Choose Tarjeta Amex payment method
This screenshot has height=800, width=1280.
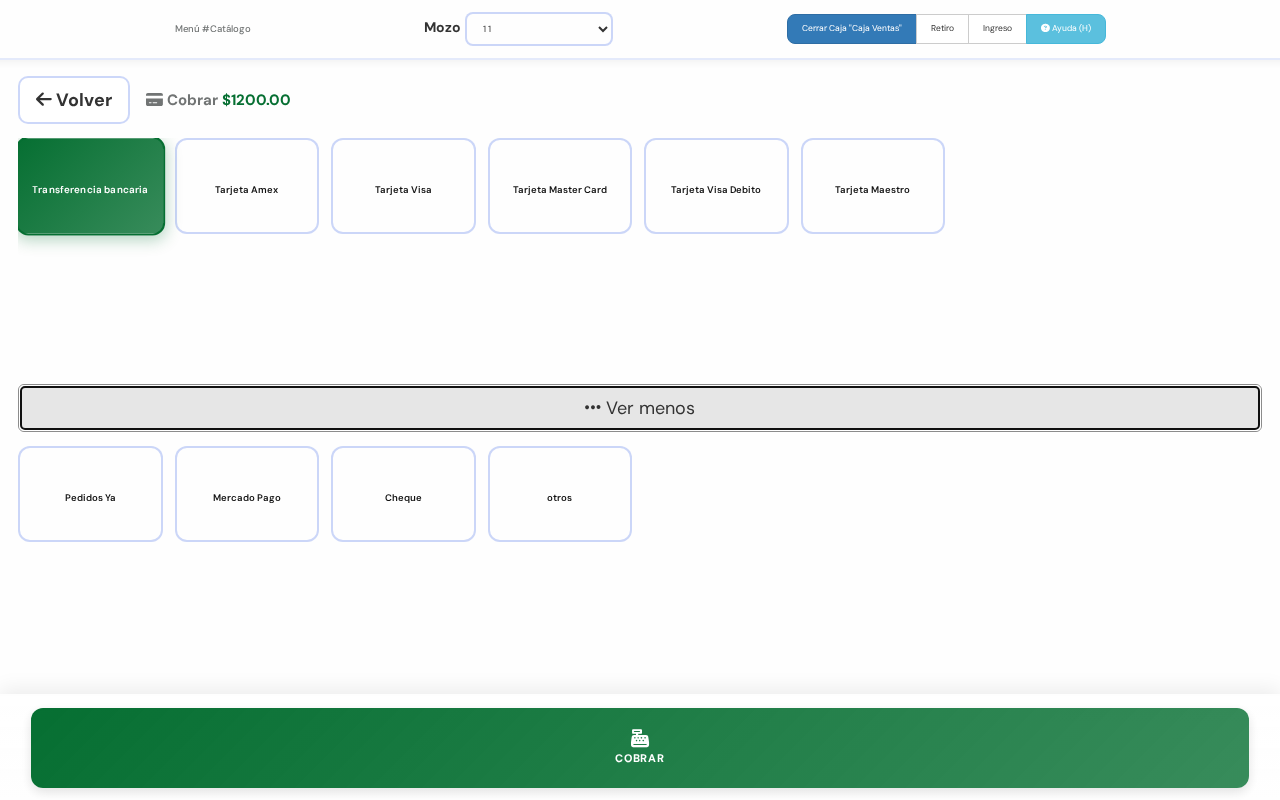pos(247,186)
